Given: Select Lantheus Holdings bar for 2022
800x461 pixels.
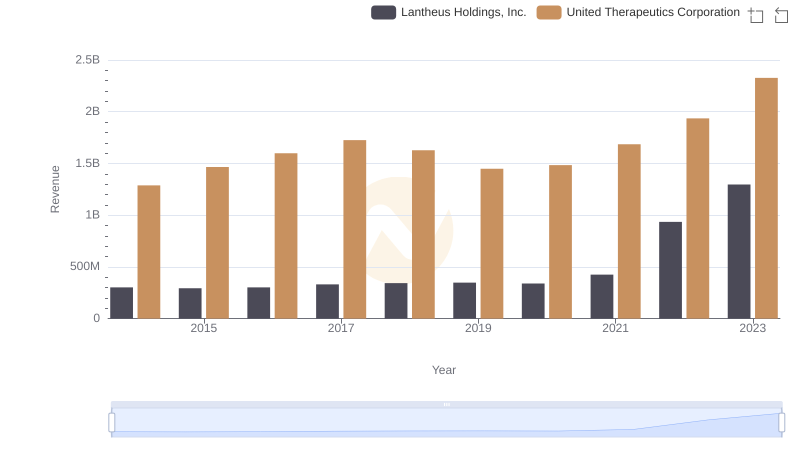Looking at the screenshot, I should coord(670,270).
